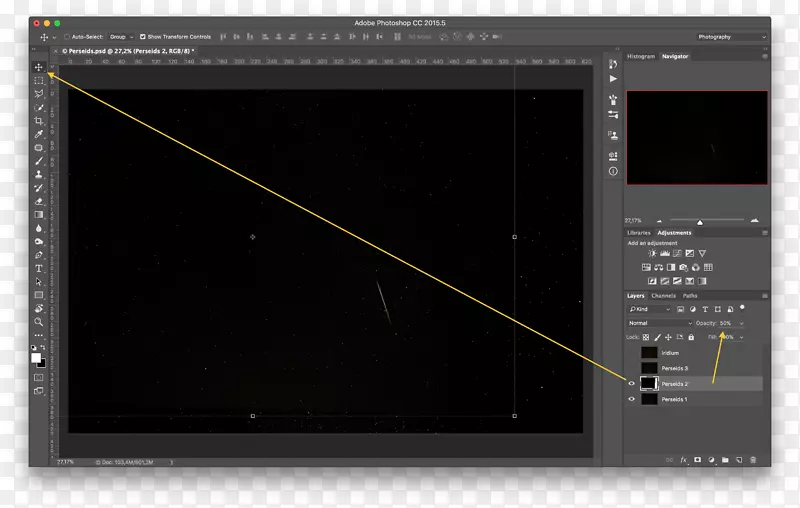Viewport: 800px width, 508px height.
Task: Select the Move tool in the toolbar
Action: tap(39, 67)
